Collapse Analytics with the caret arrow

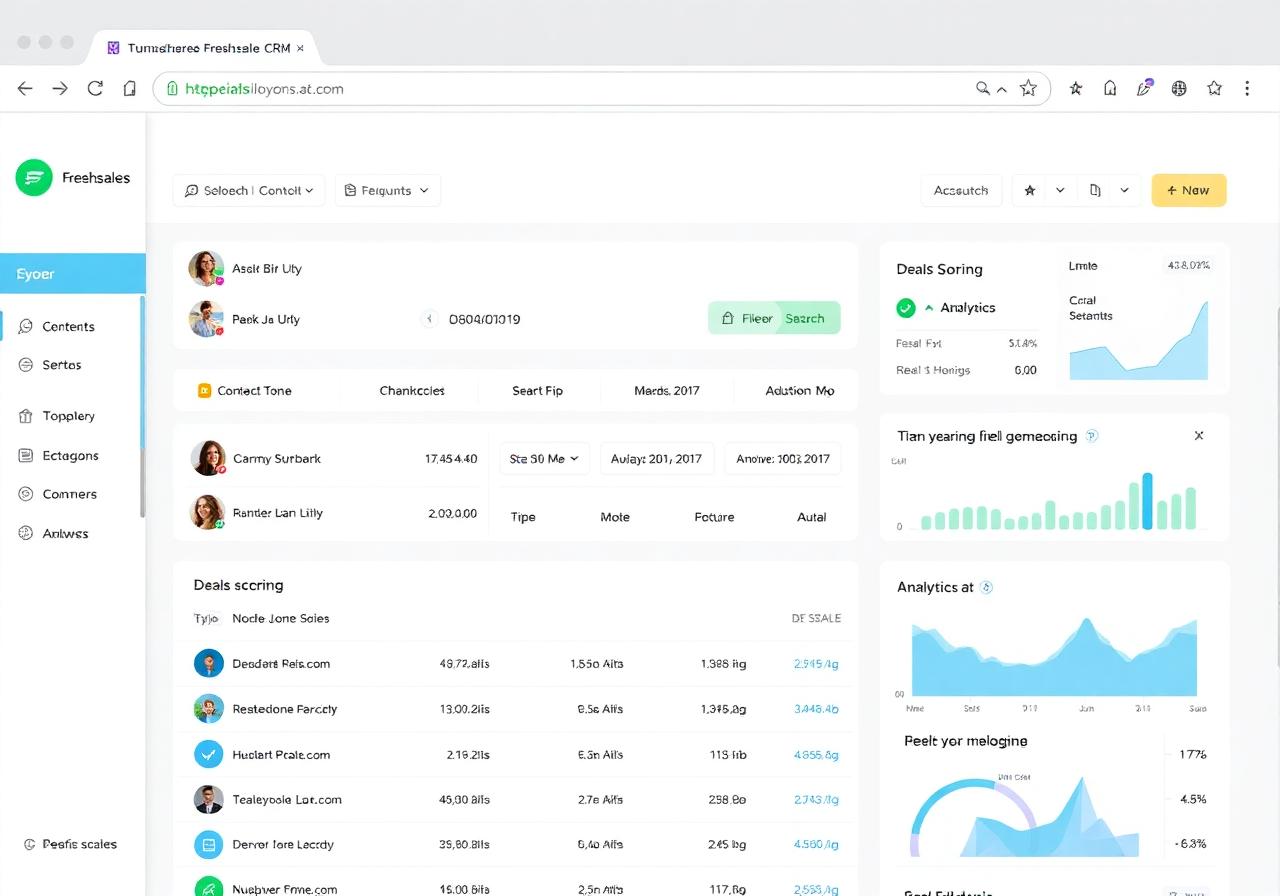[x=929, y=308]
